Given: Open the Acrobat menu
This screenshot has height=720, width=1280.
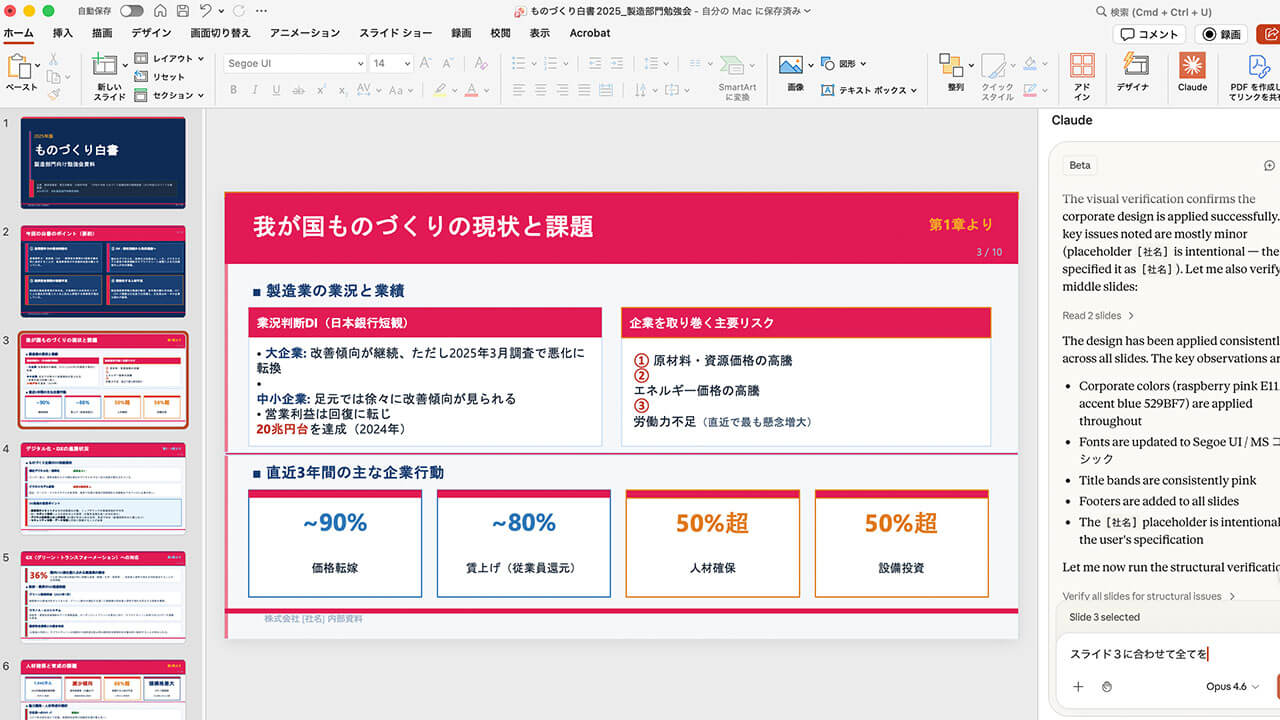Looking at the screenshot, I should (589, 33).
